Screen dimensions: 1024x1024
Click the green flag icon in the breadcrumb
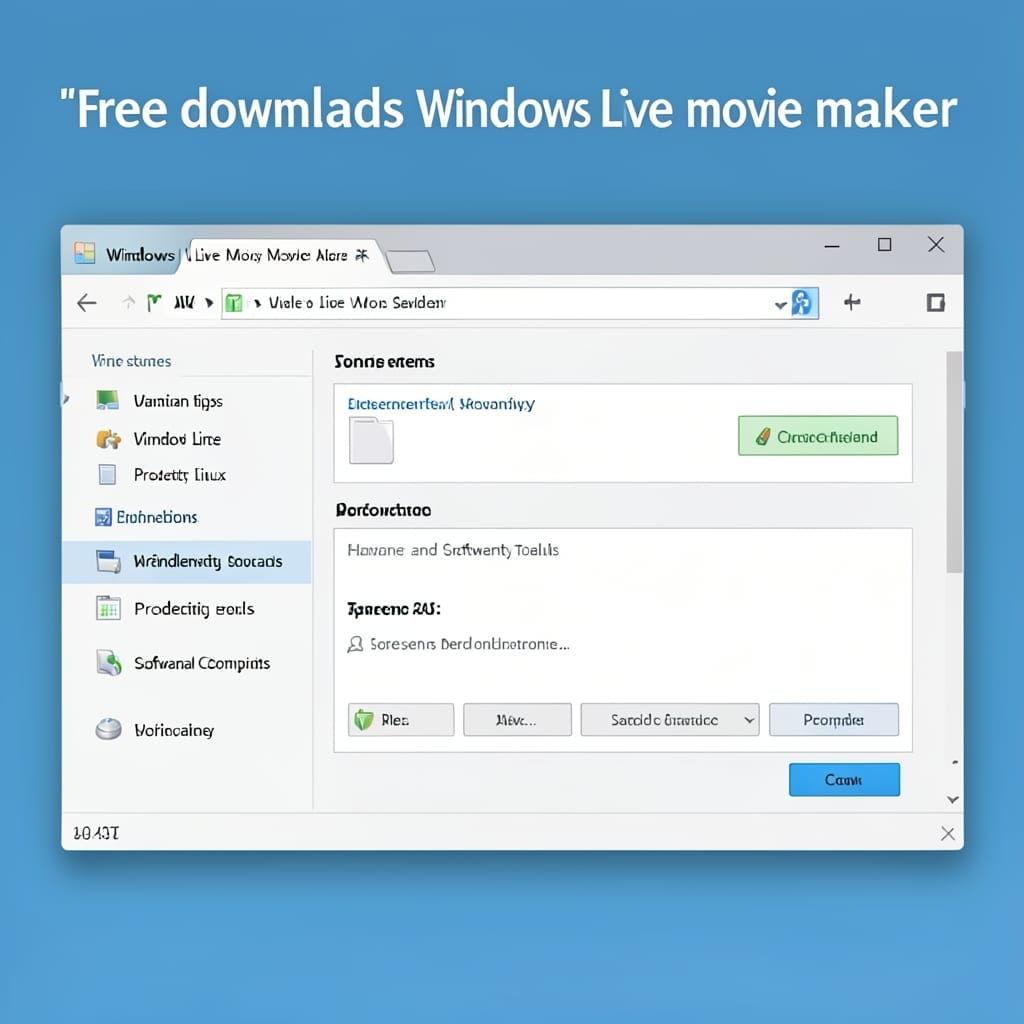[153, 302]
